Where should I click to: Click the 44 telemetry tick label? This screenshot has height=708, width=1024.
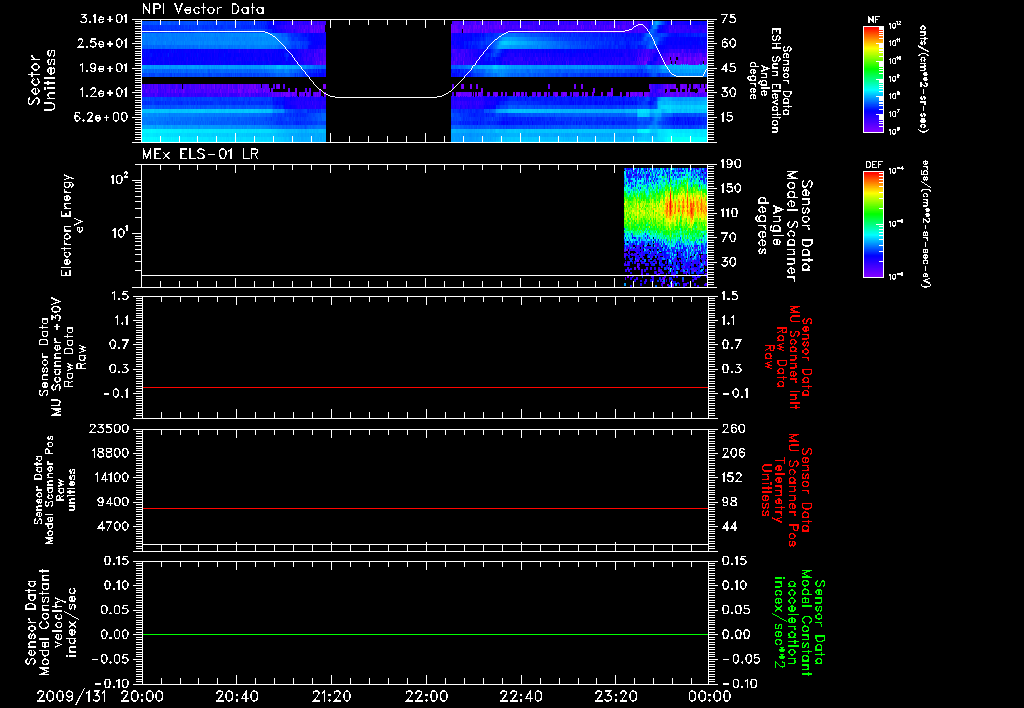pos(729,526)
